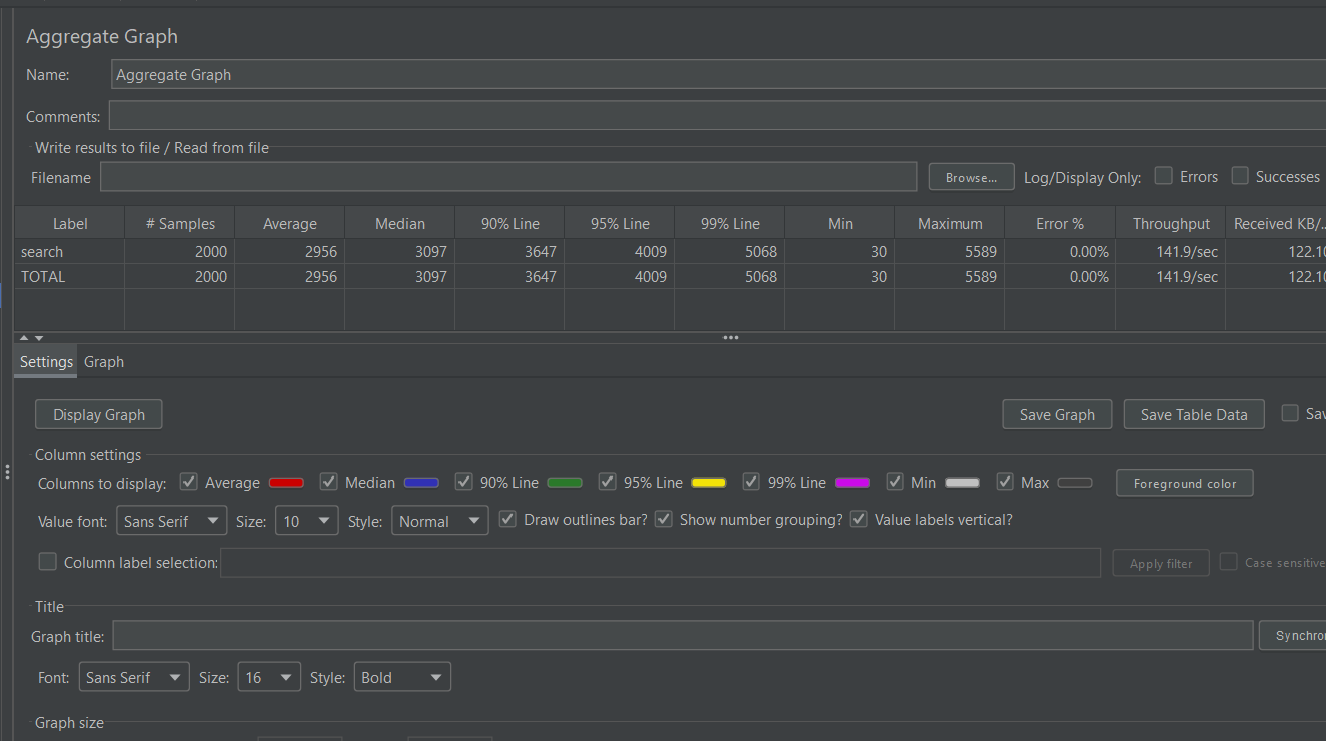
Task: Click the magenta 99% Line color swatch
Action: (x=852, y=483)
